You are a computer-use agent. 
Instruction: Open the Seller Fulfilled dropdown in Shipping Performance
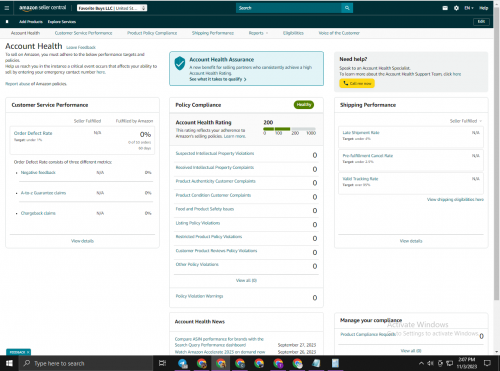coord(466,121)
